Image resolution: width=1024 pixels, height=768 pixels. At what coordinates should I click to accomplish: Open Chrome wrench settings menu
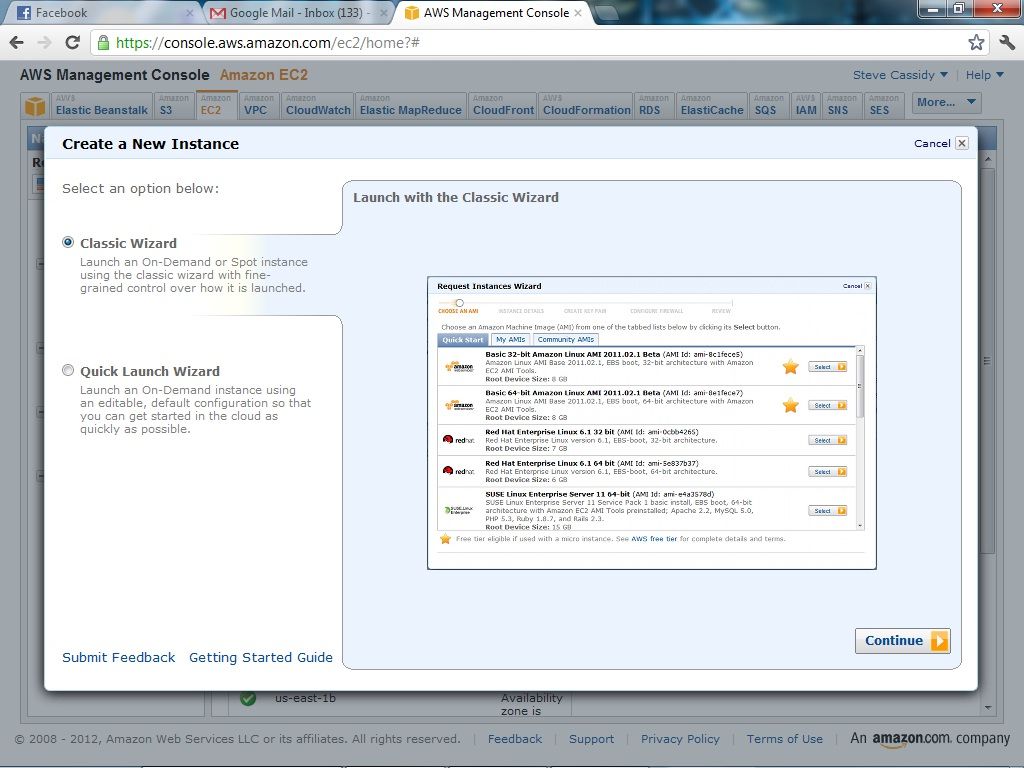click(x=1007, y=43)
